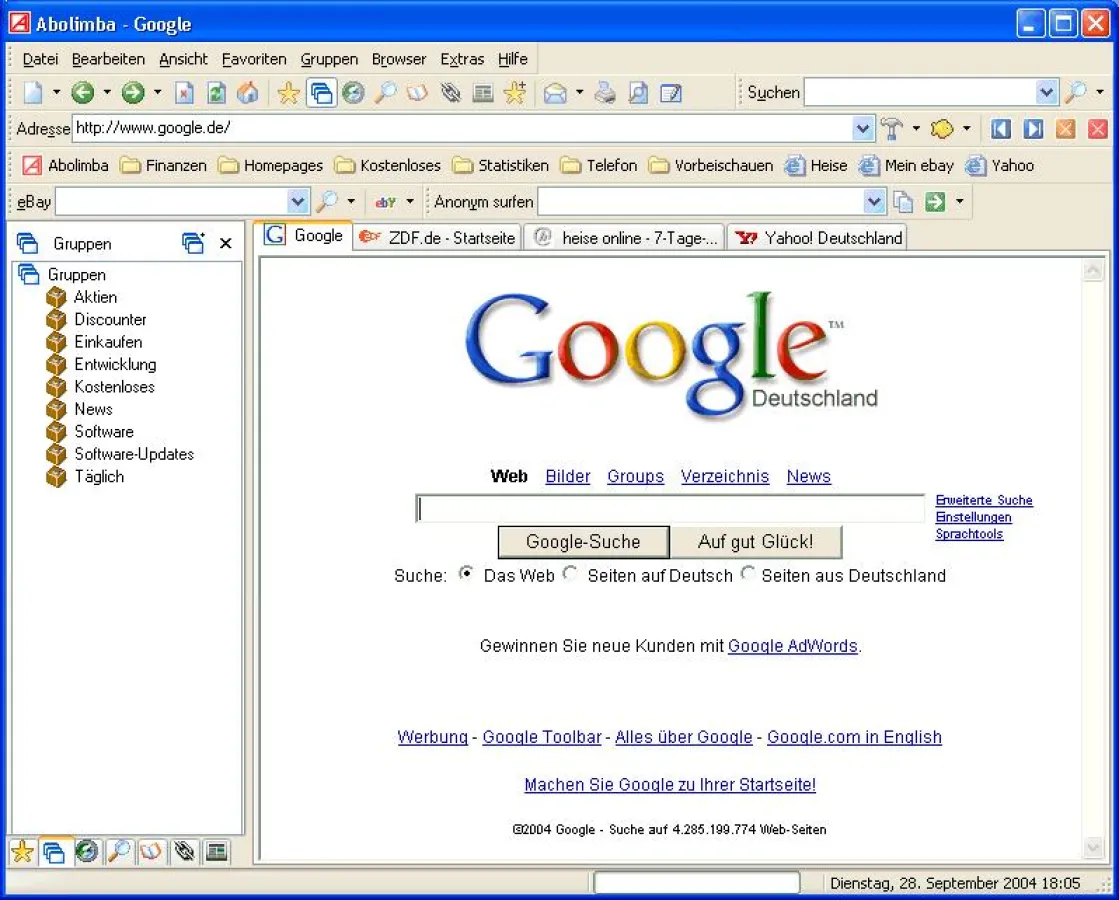Select the 'Seiten aus Deutschland' radio button
The height and width of the screenshot is (900, 1119).
(x=748, y=574)
